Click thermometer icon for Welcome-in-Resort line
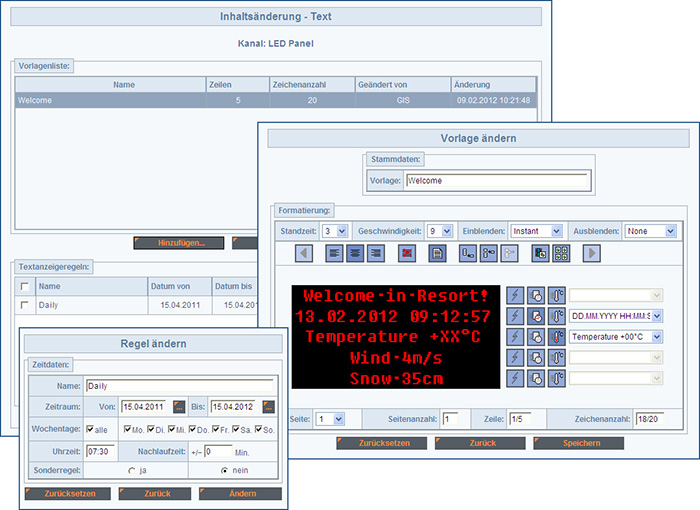700x510 pixels. tap(557, 295)
